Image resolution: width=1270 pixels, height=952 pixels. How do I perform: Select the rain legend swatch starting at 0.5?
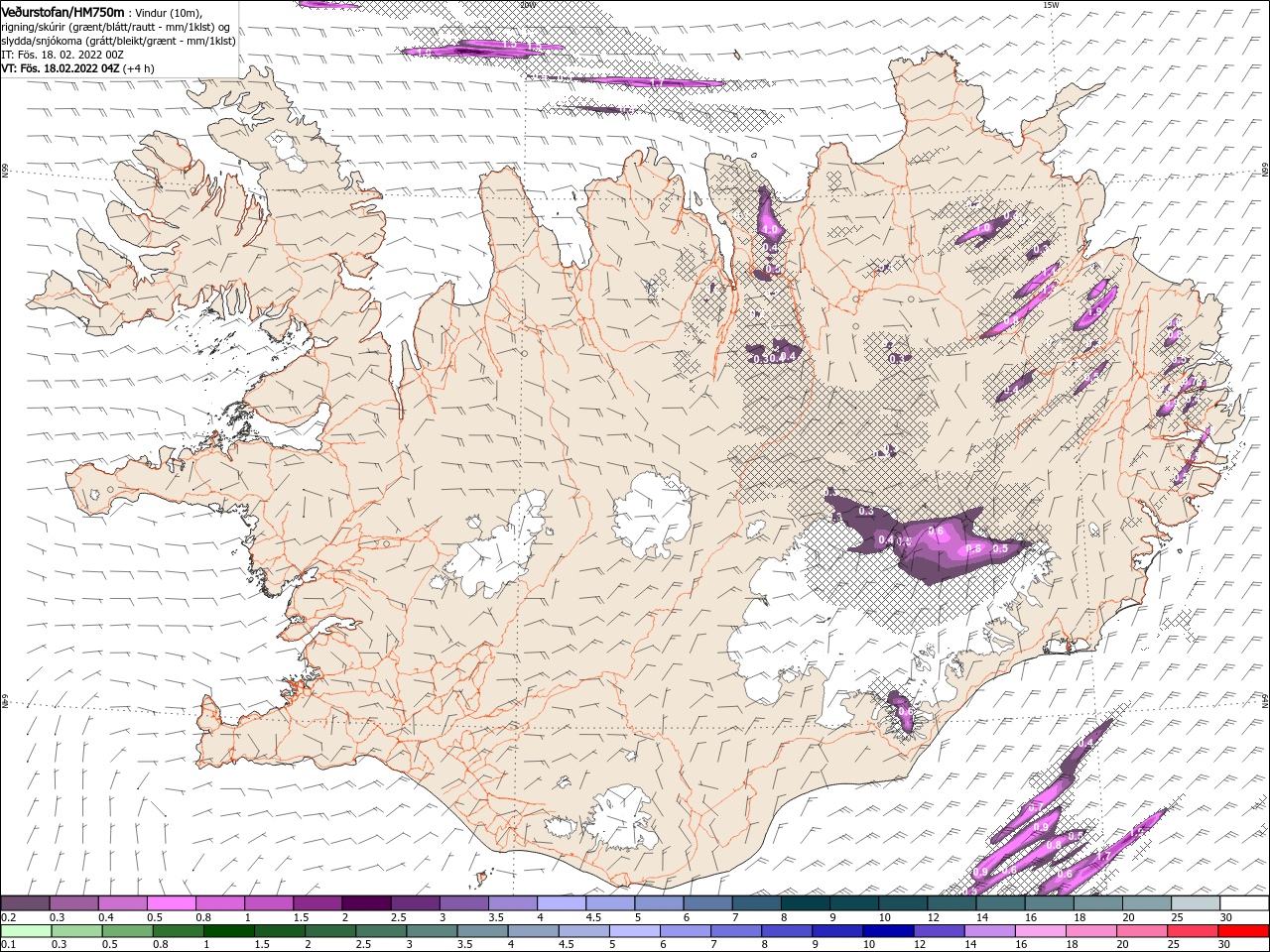click(x=127, y=931)
